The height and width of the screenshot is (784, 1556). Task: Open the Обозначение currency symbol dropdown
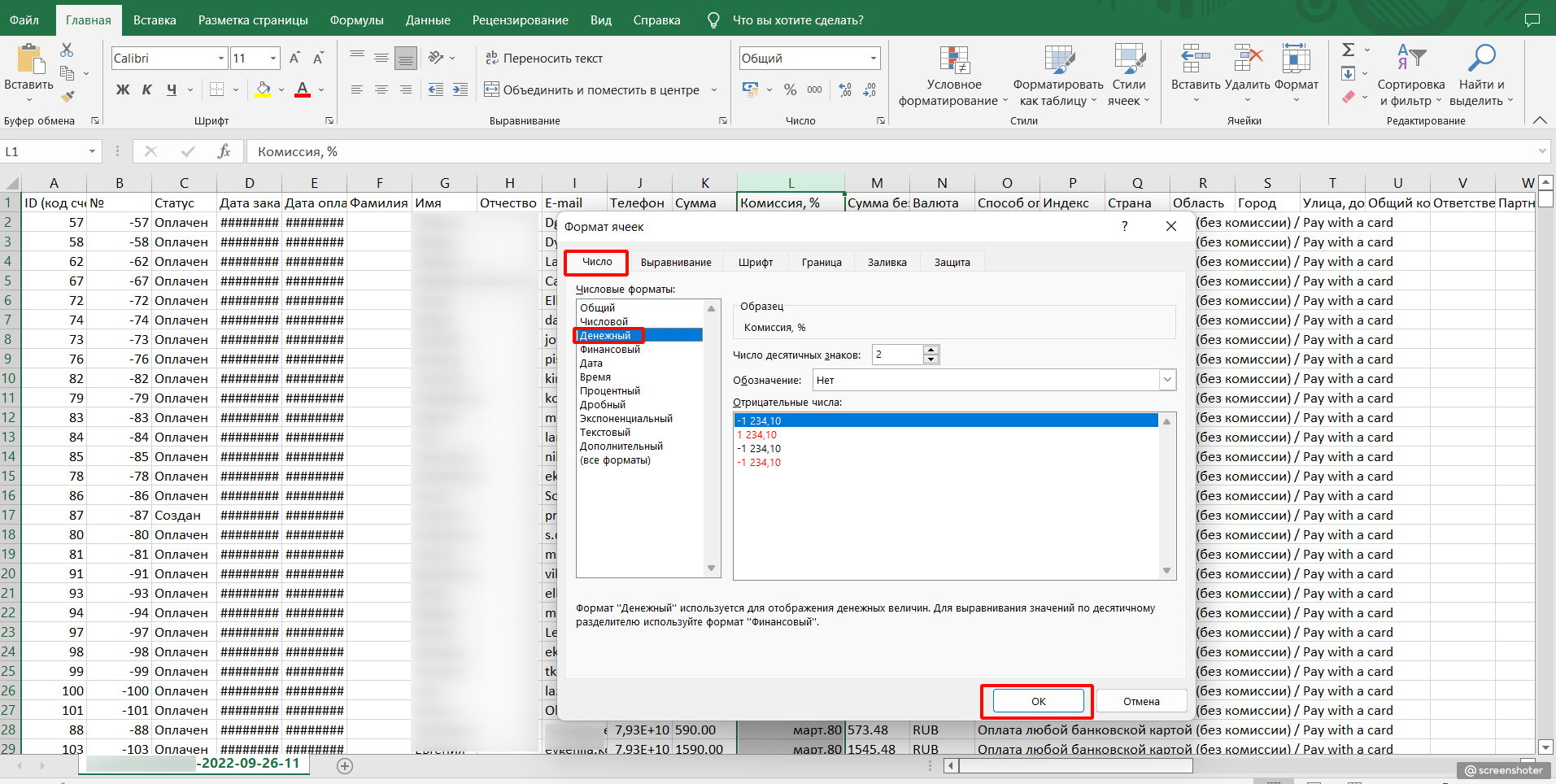tap(1167, 380)
